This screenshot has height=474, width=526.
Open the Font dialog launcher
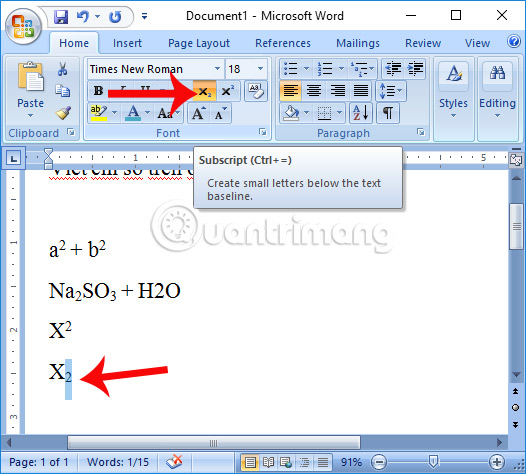(262, 132)
